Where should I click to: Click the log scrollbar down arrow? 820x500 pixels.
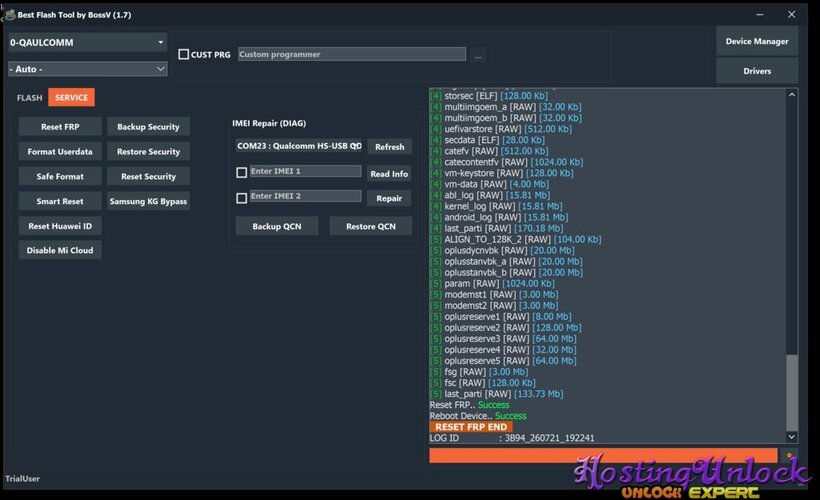(792, 437)
